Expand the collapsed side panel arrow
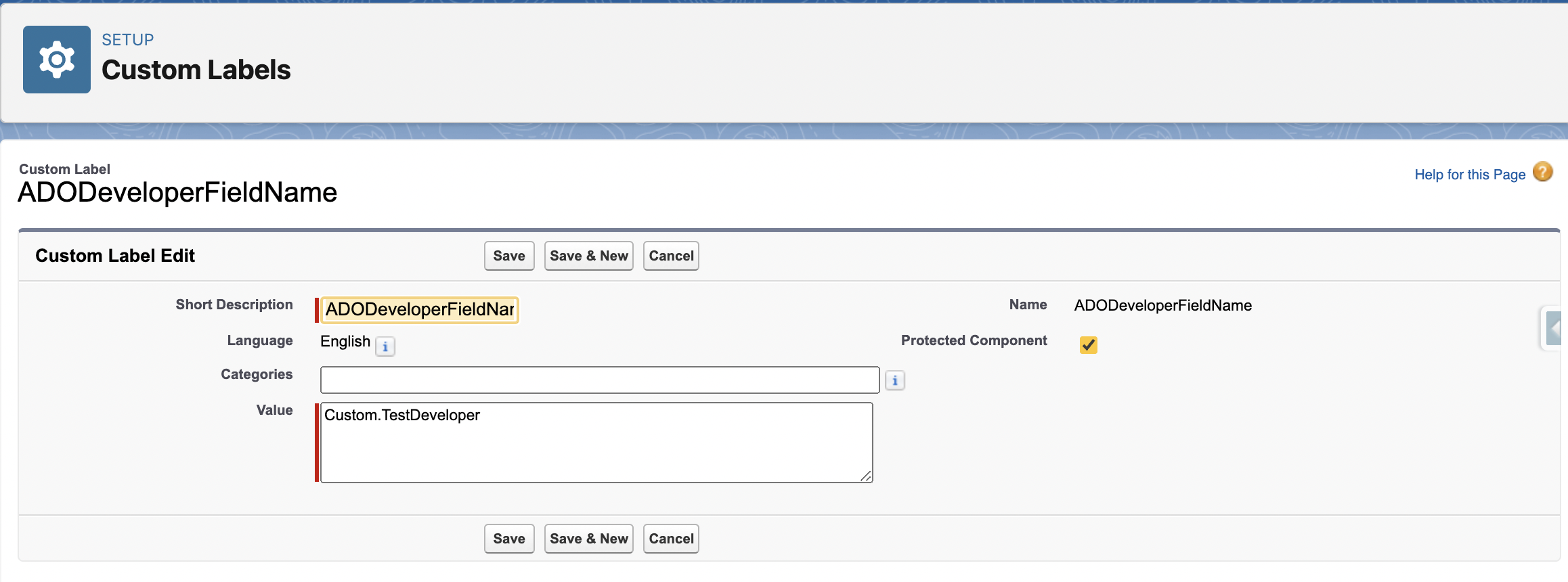This screenshot has width=1568, height=582. point(1554,329)
